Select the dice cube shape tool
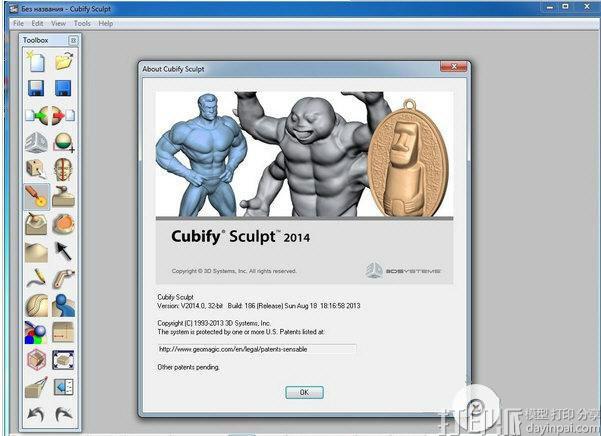Screen dimensions: 601x436 coord(36,169)
